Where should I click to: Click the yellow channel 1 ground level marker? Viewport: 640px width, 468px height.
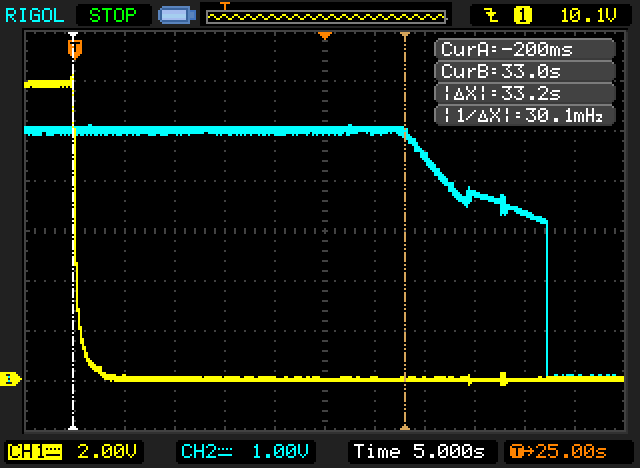coord(10,379)
